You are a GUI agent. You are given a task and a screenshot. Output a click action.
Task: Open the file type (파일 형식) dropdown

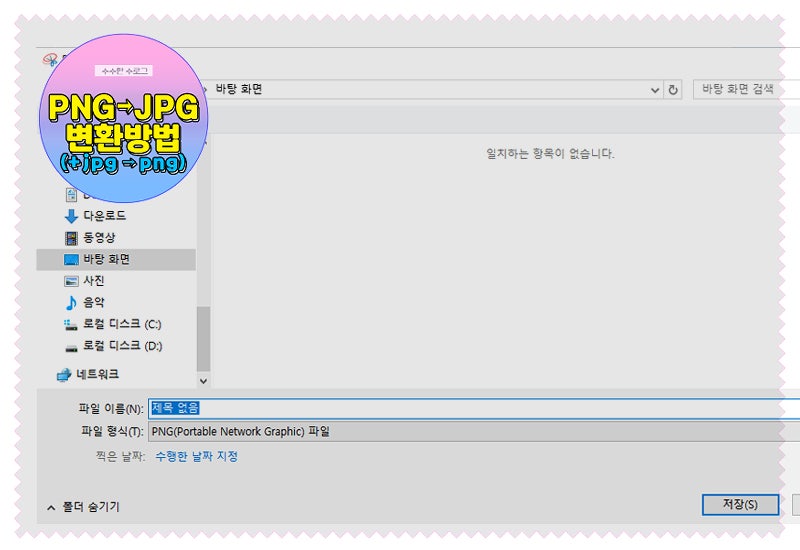473,431
